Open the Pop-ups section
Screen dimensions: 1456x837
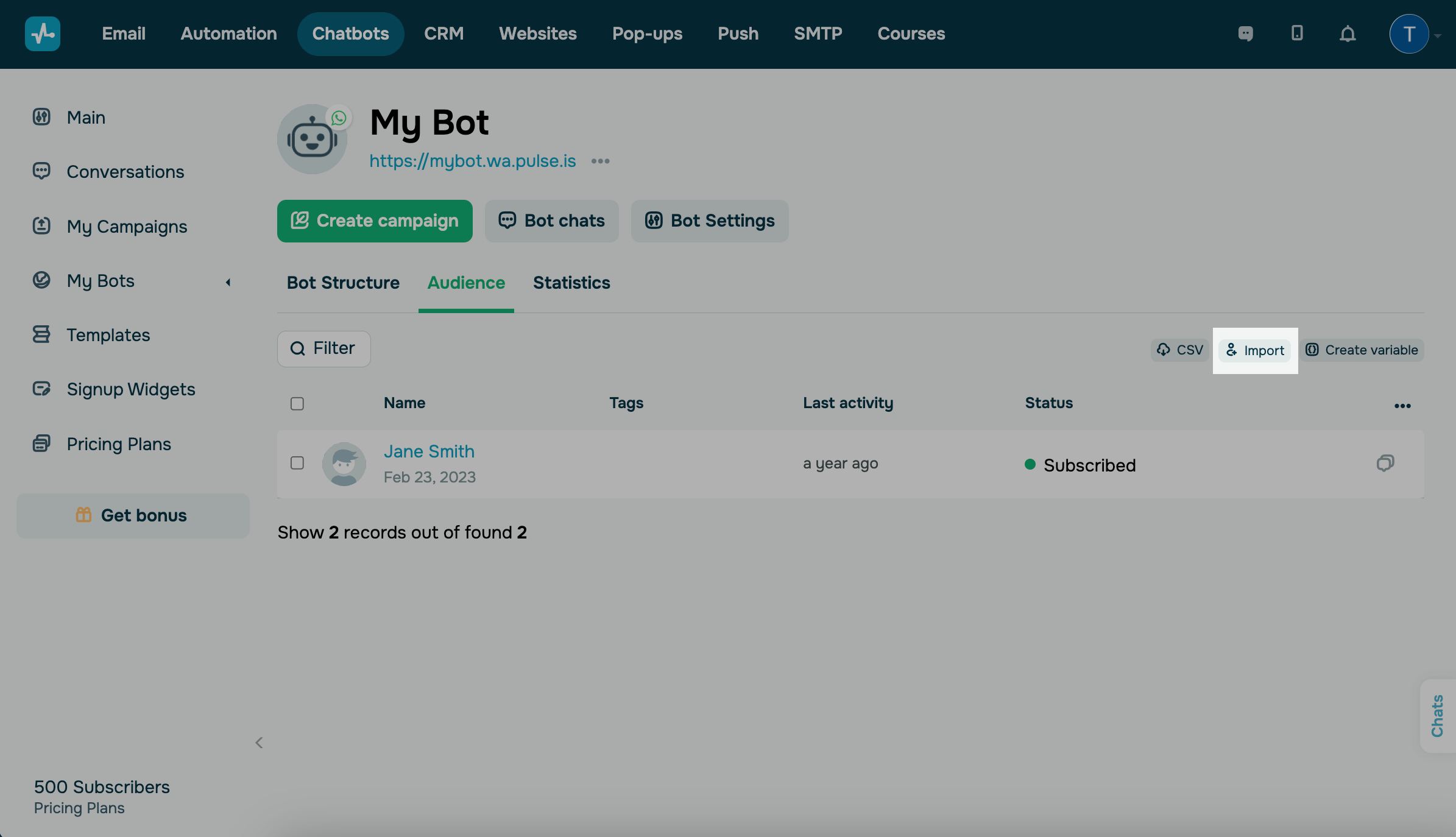[x=647, y=34]
